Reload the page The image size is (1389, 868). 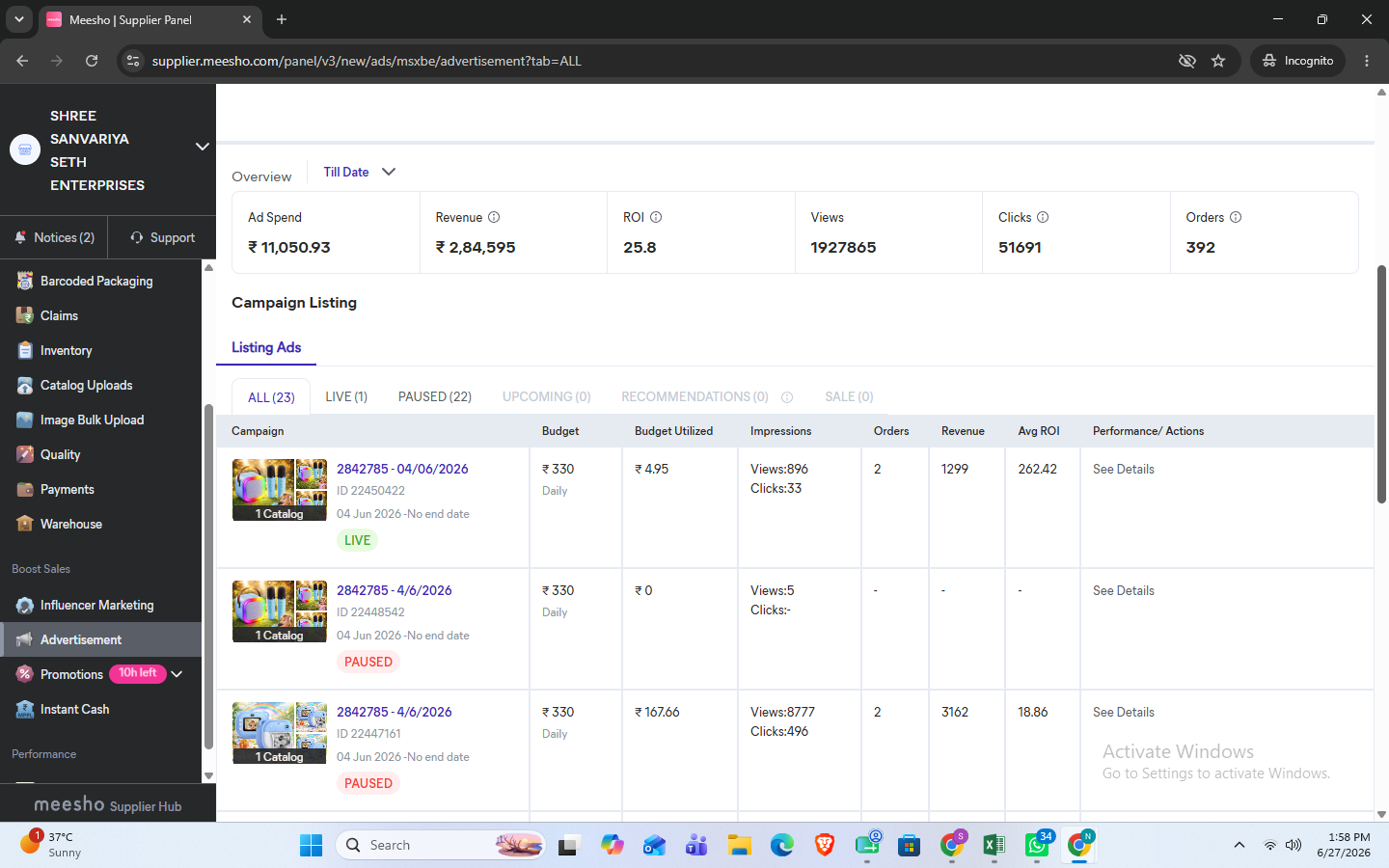point(92,61)
